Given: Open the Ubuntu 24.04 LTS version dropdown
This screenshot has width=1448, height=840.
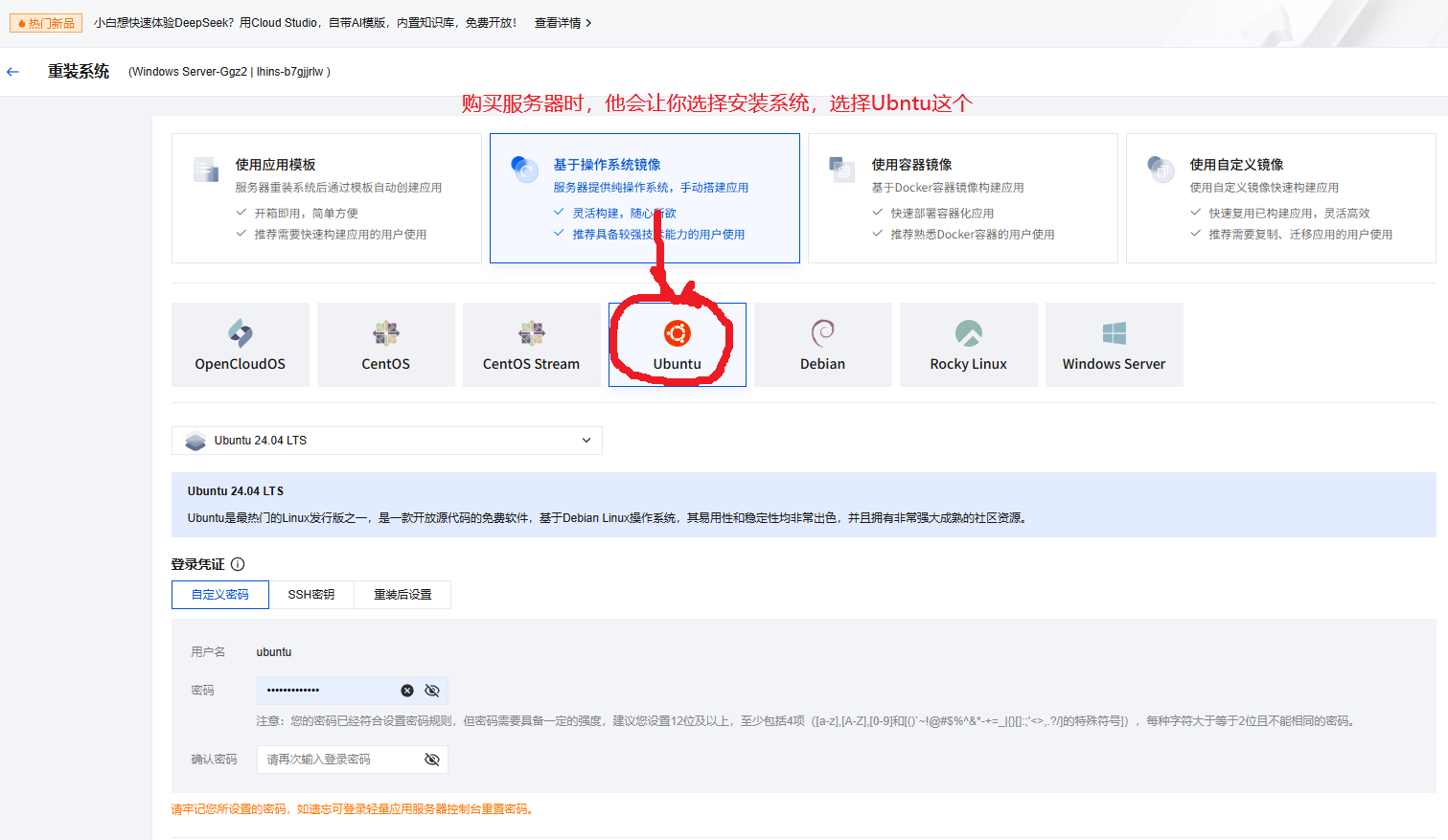Looking at the screenshot, I should (387, 441).
